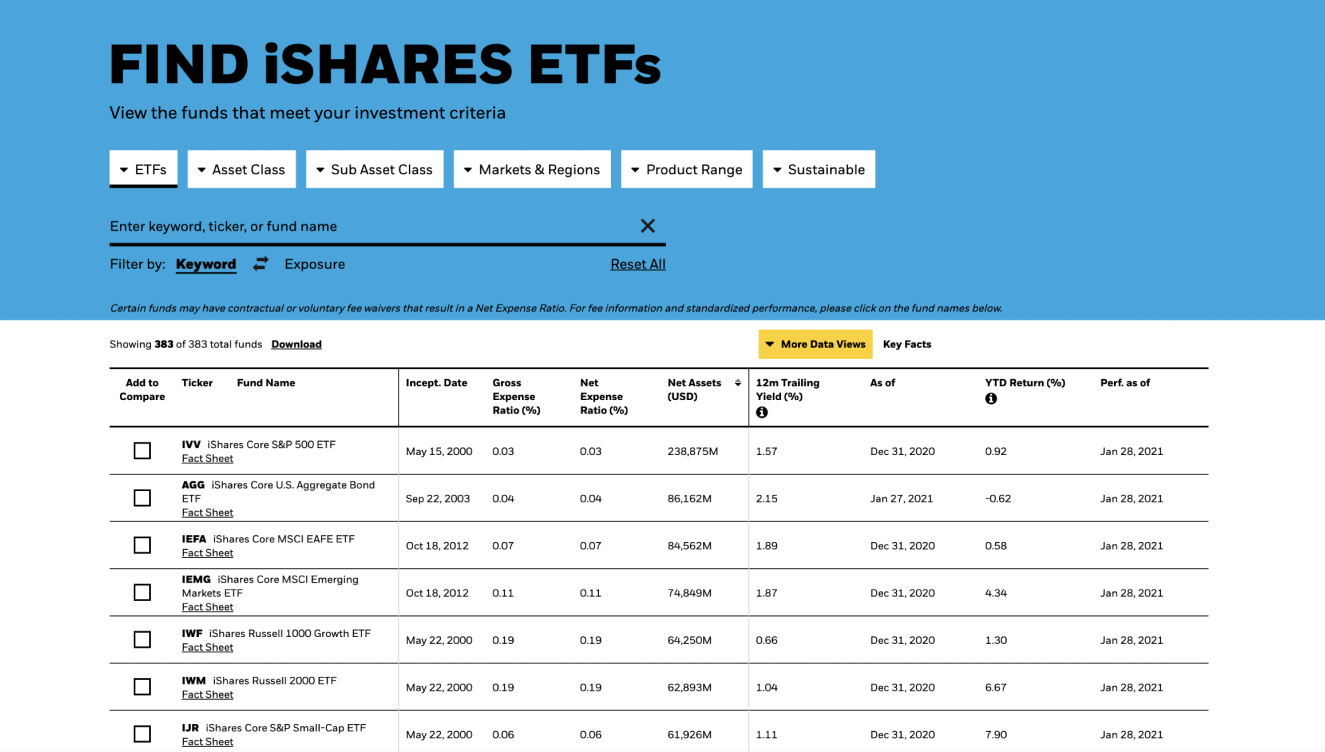Switch filter mode to Exposure
Screen dimensions: 1325x752
(314, 264)
